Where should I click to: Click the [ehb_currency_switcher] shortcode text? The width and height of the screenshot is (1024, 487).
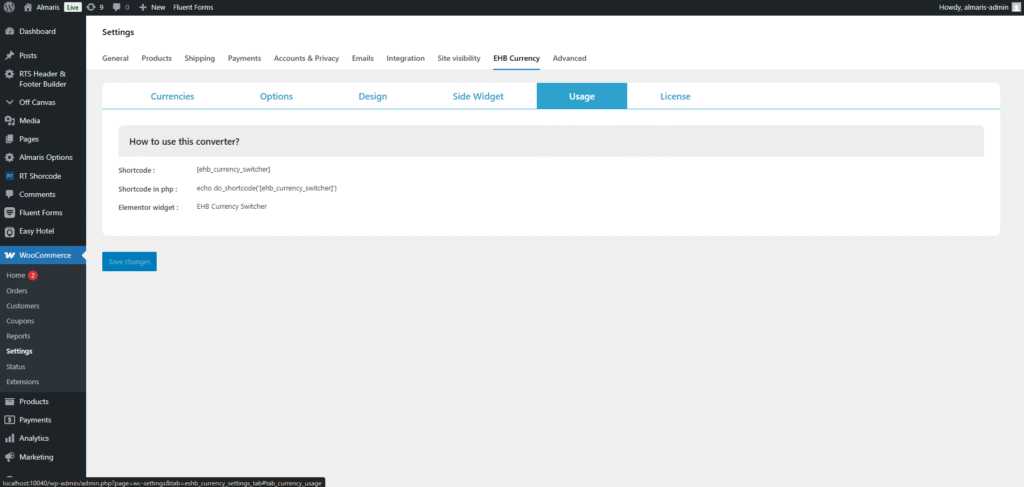tap(233, 169)
